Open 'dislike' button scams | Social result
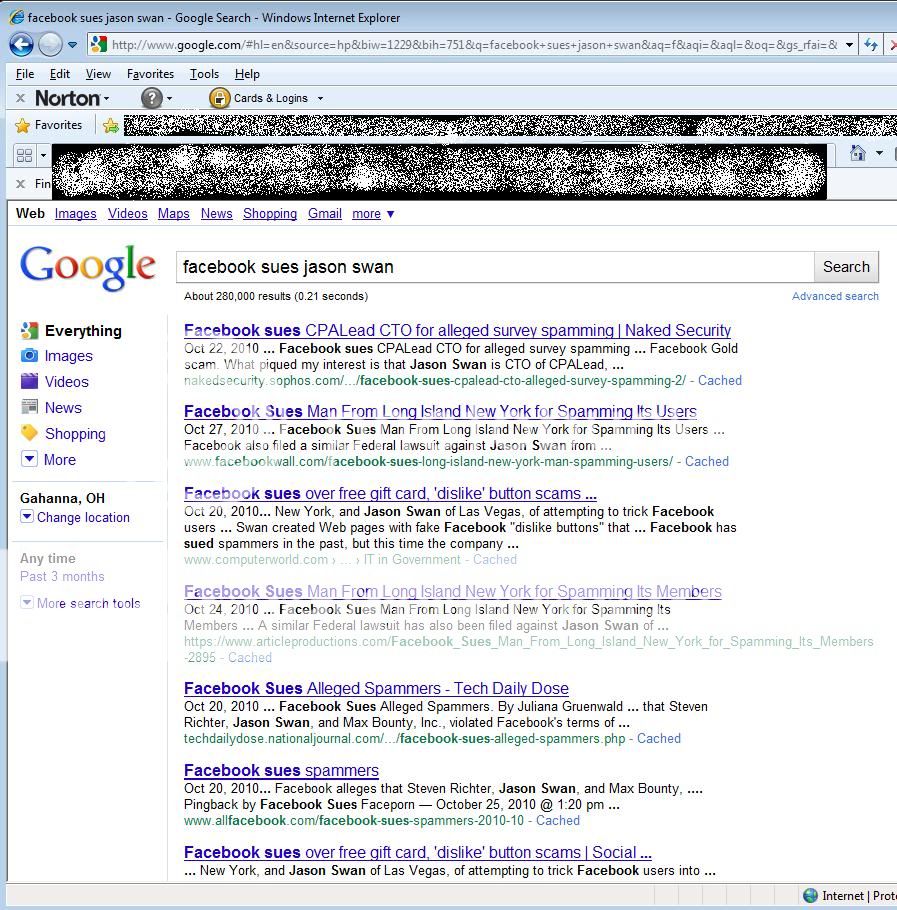897x910 pixels. click(x=418, y=852)
